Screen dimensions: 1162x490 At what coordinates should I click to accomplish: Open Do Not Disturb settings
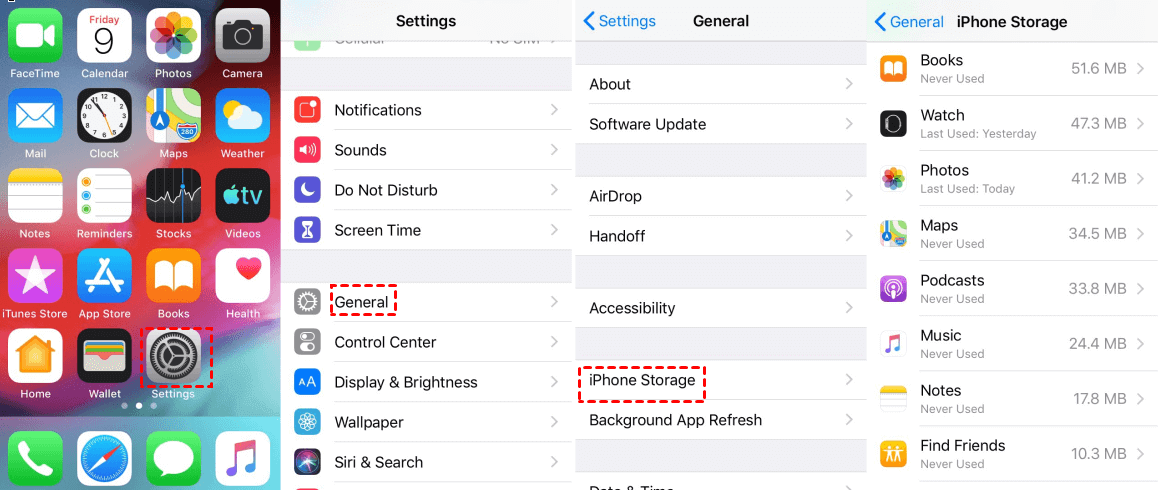coord(386,190)
